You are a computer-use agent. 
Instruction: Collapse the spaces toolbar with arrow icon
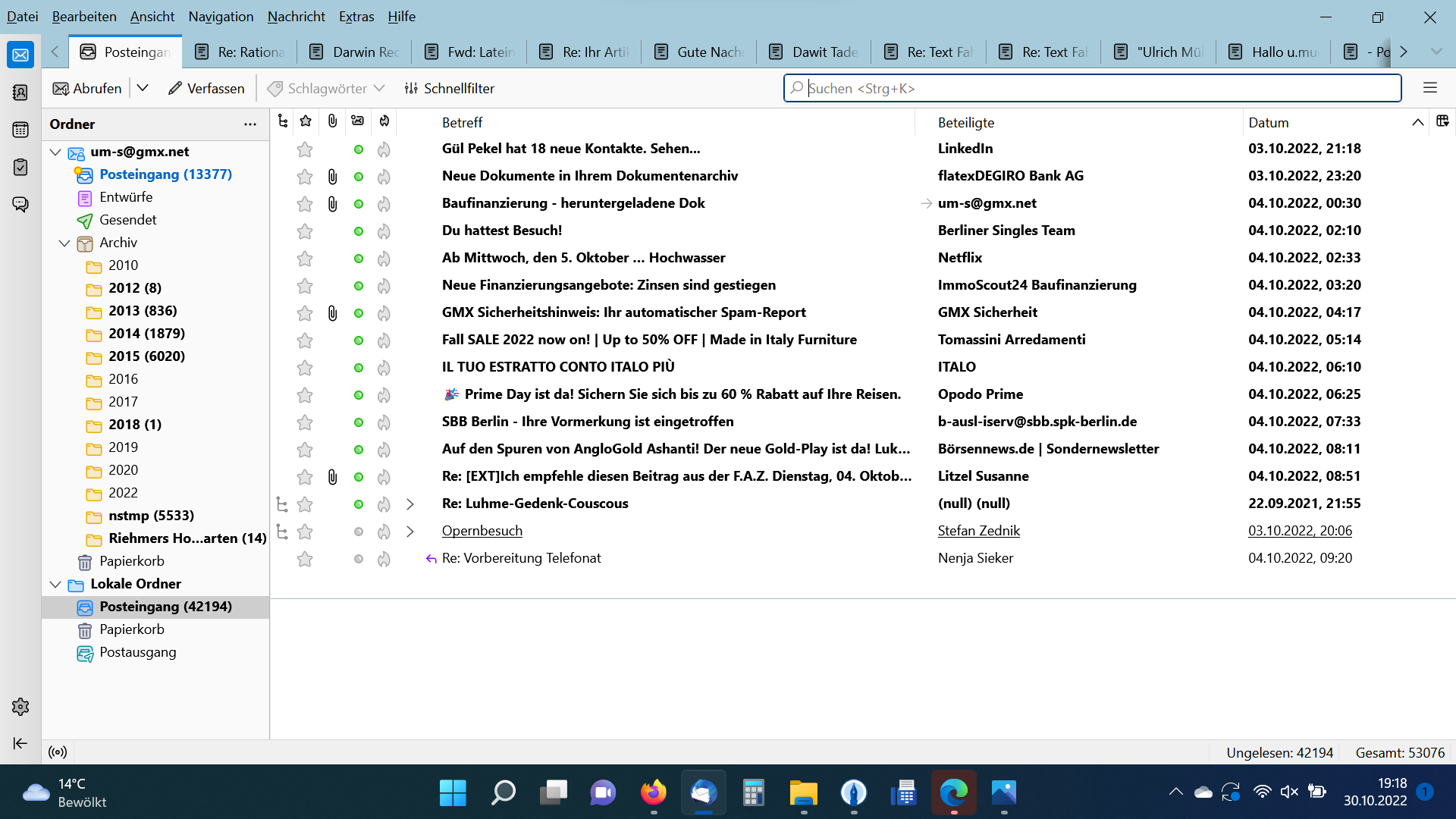[x=20, y=743]
